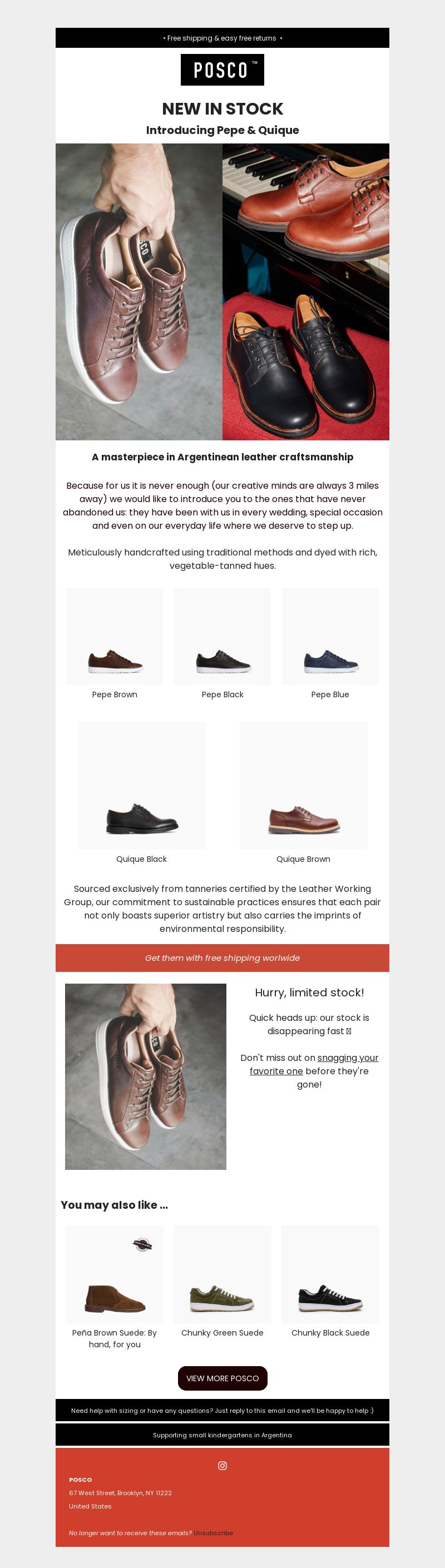Select the Quique Black product image
The height and width of the screenshot is (1568, 445).
pyautogui.click(x=142, y=785)
